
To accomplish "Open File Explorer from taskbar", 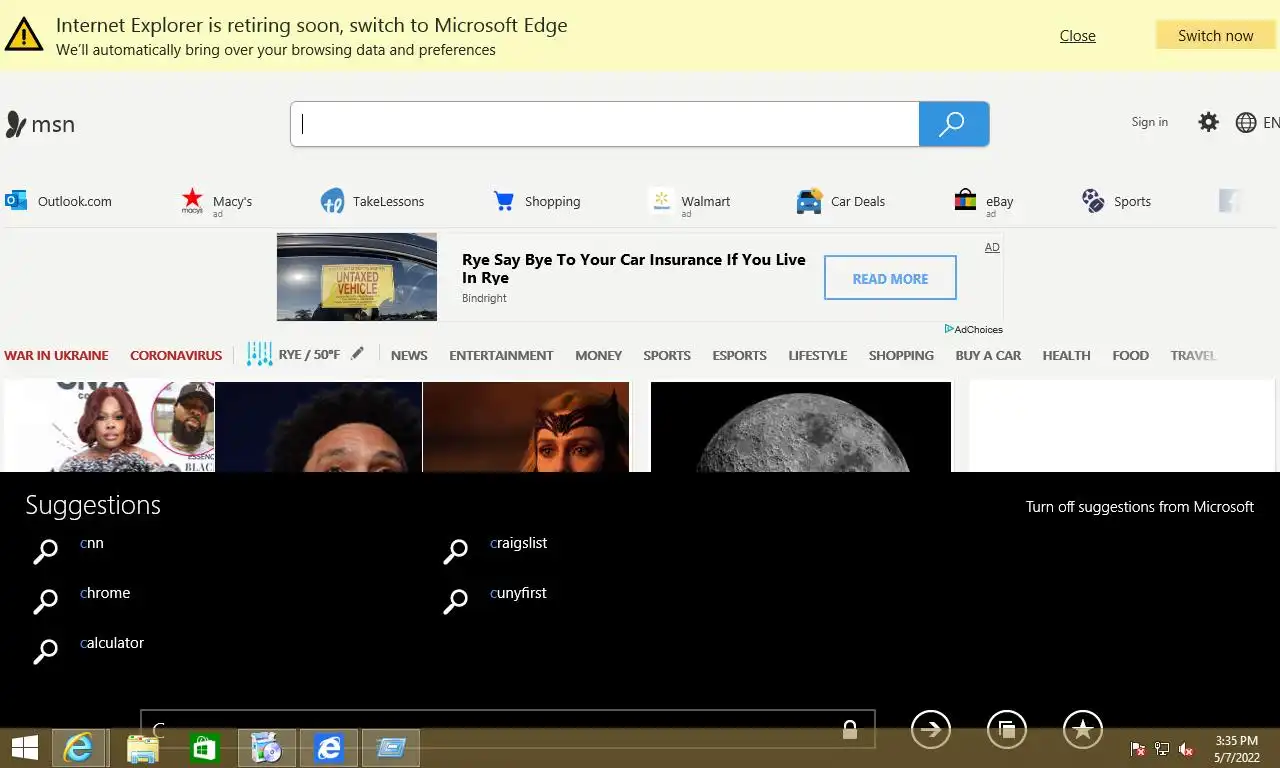I will tap(143, 748).
